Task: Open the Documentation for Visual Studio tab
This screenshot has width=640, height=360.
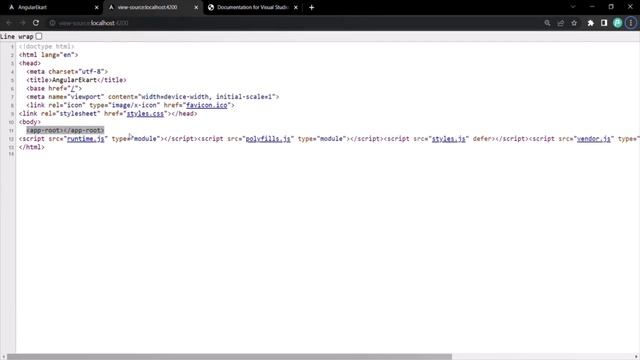Action: (x=252, y=7)
